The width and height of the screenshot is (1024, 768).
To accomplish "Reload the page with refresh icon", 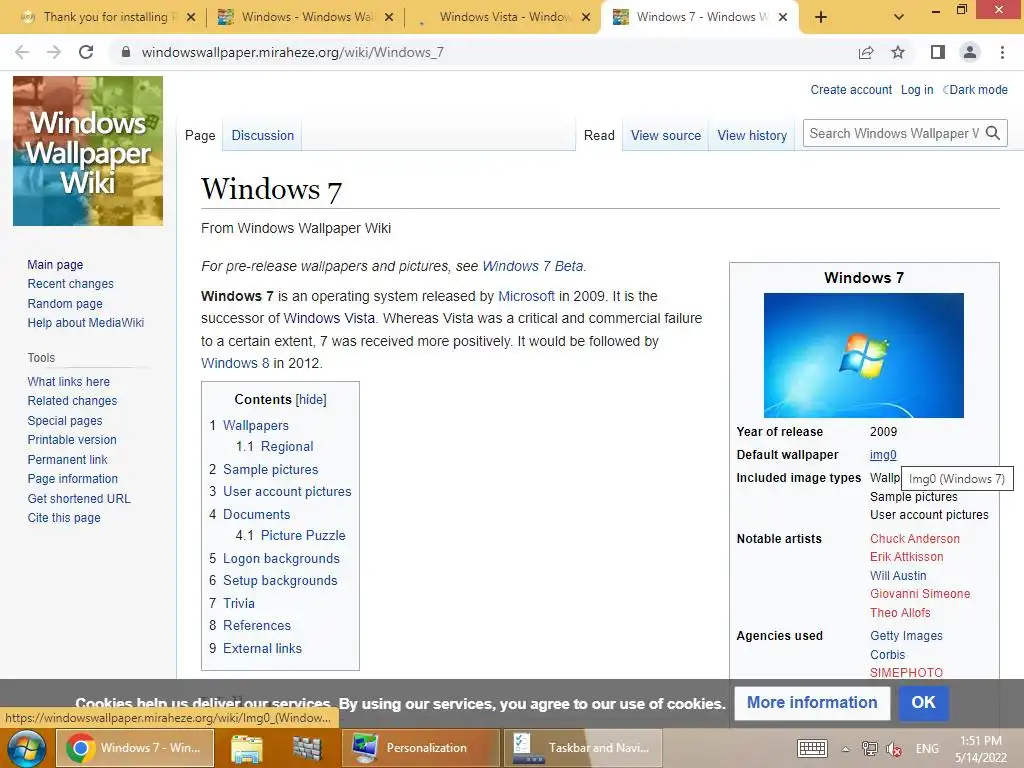I will point(86,52).
